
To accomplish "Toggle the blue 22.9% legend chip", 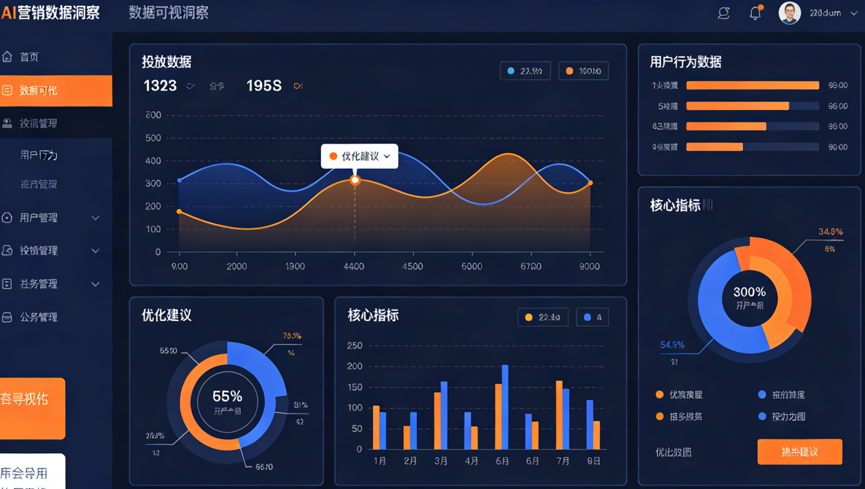I will (525, 71).
